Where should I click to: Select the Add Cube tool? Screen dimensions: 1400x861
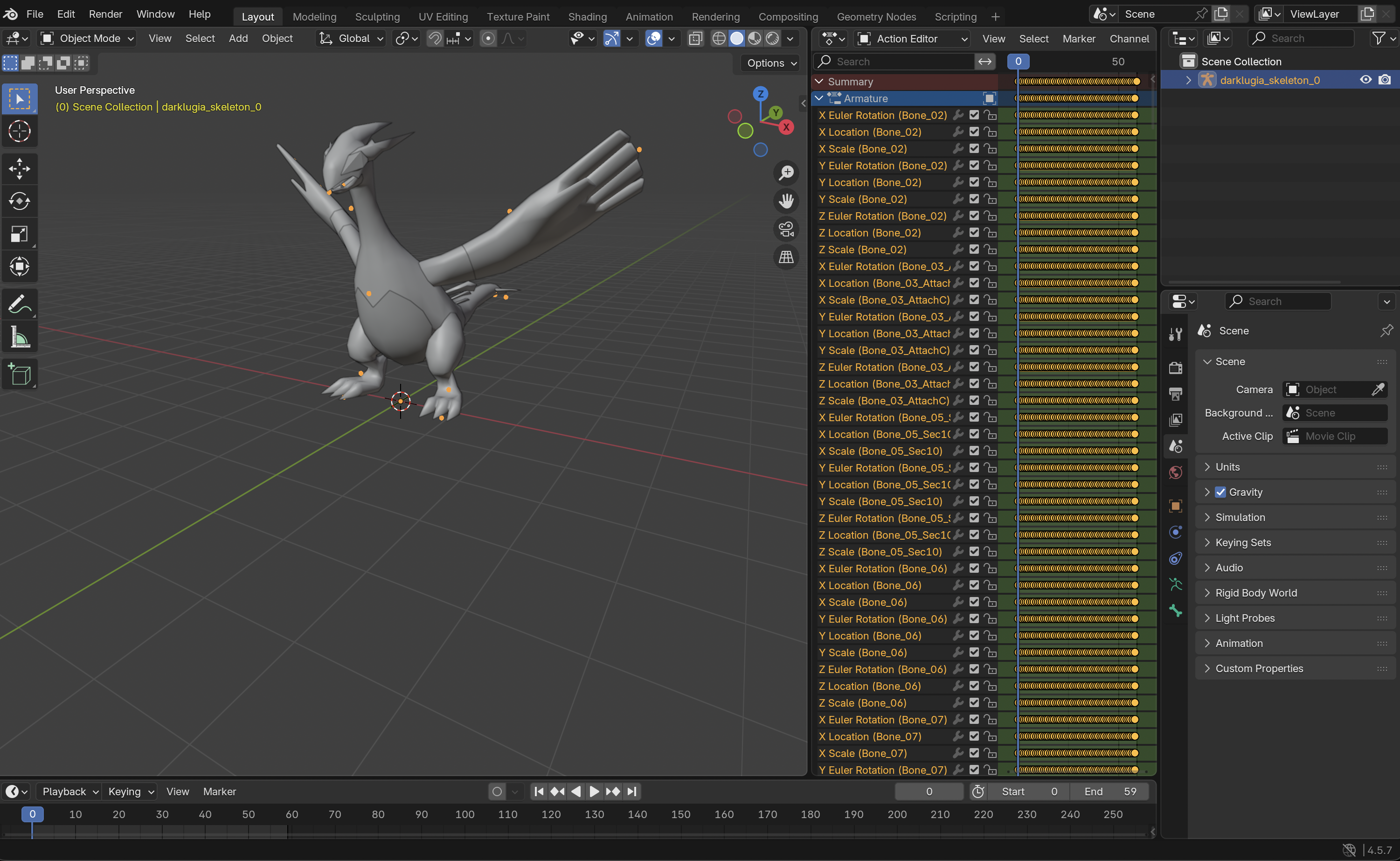[20, 374]
